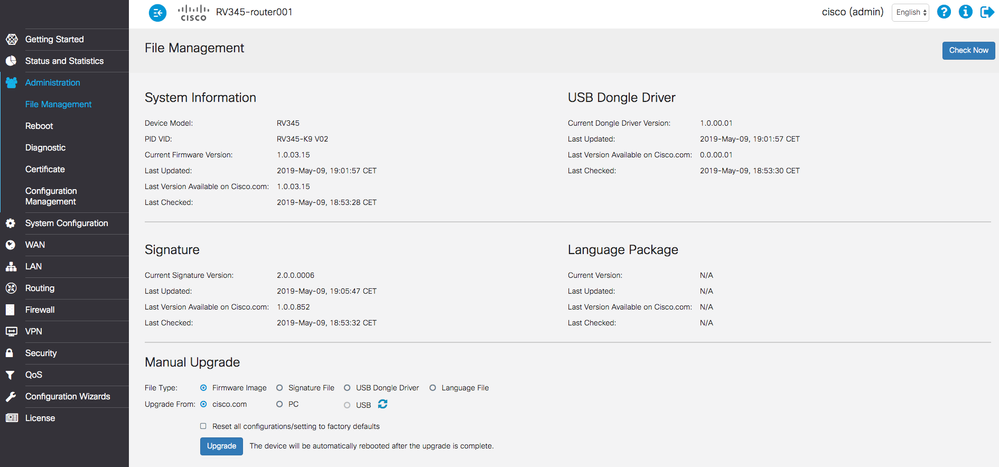Log out using the exit arrow icon

coord(986,12)
